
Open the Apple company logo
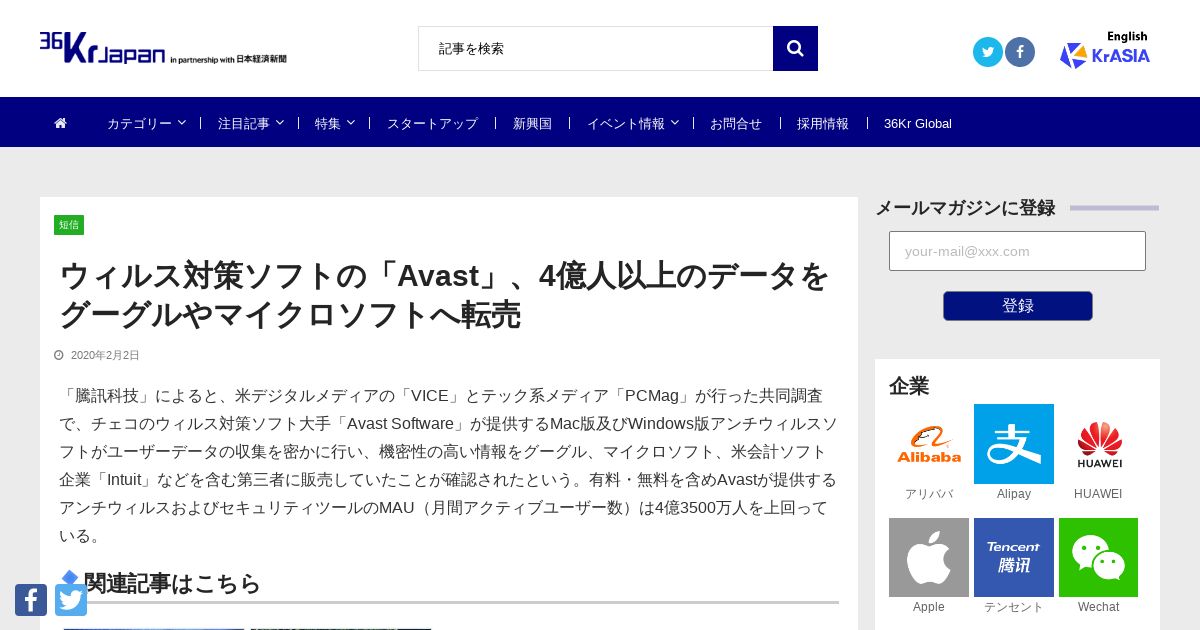[x=929, y=557]
